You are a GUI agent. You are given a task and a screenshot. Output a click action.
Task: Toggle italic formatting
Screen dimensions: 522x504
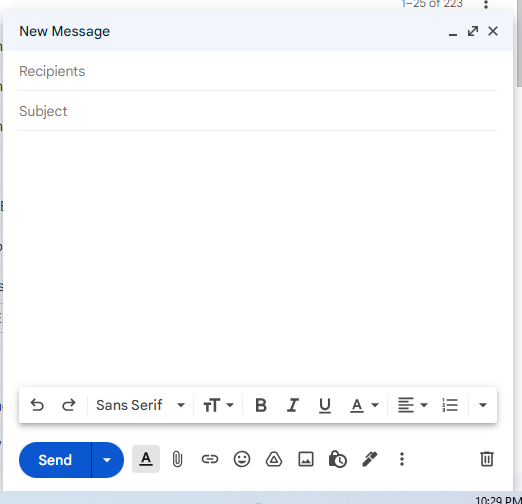click(x=293, y=405)
